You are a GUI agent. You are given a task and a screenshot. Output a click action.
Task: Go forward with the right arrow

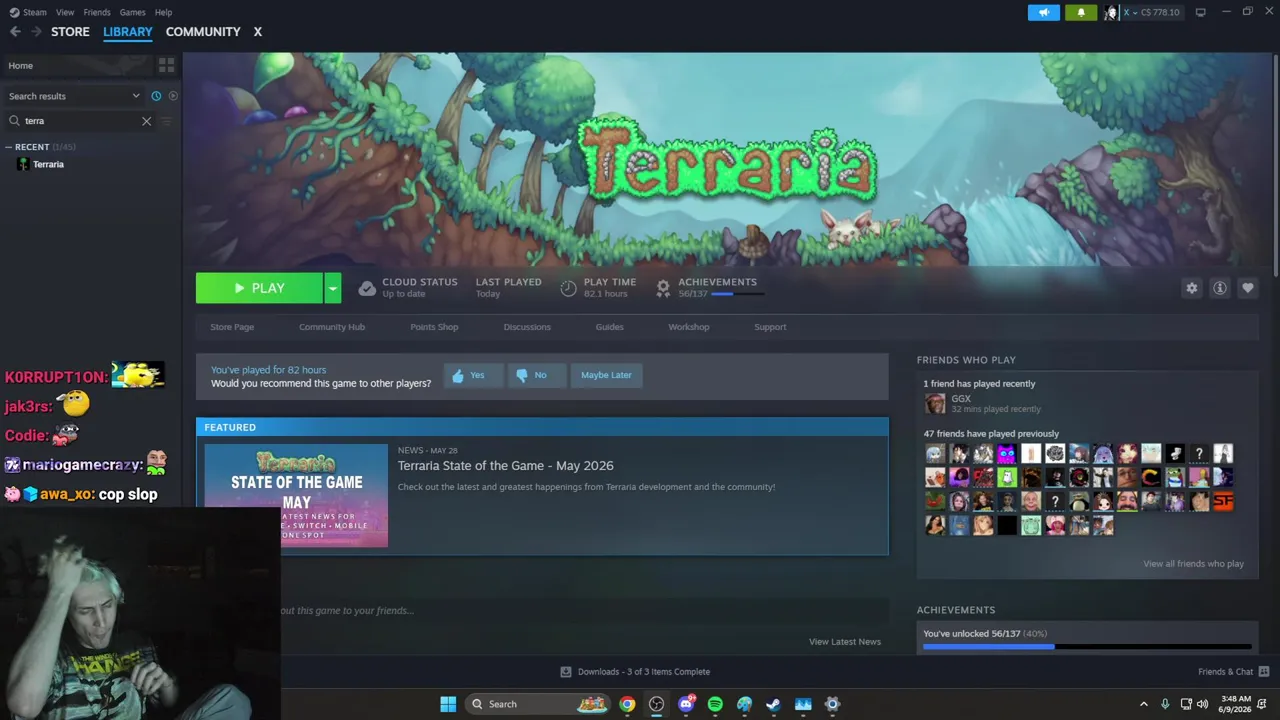click(36, 32)
